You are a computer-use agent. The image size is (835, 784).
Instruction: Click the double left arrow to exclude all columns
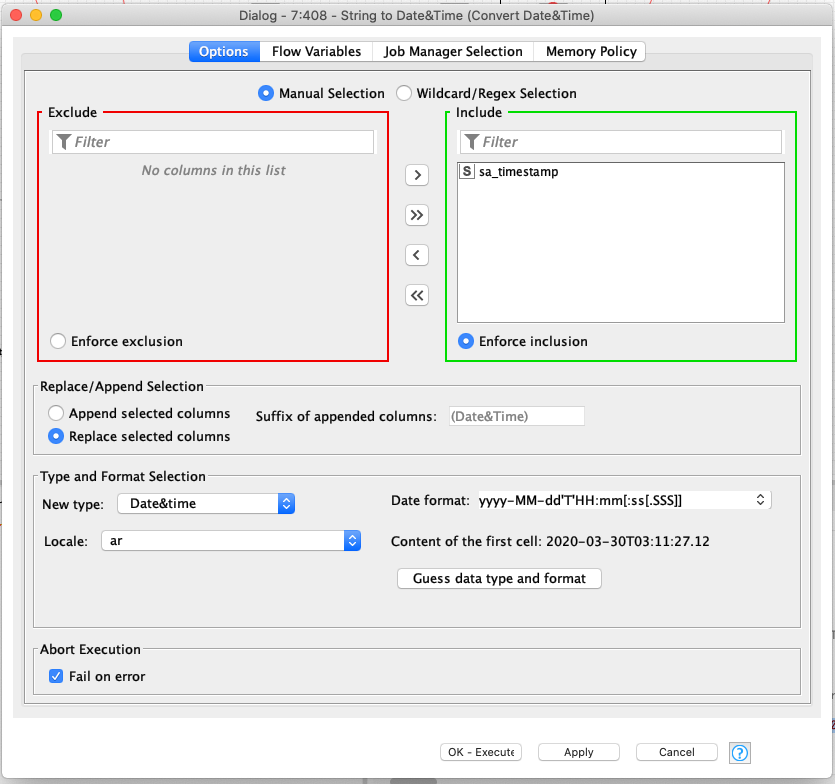click(x=417, y=295)
